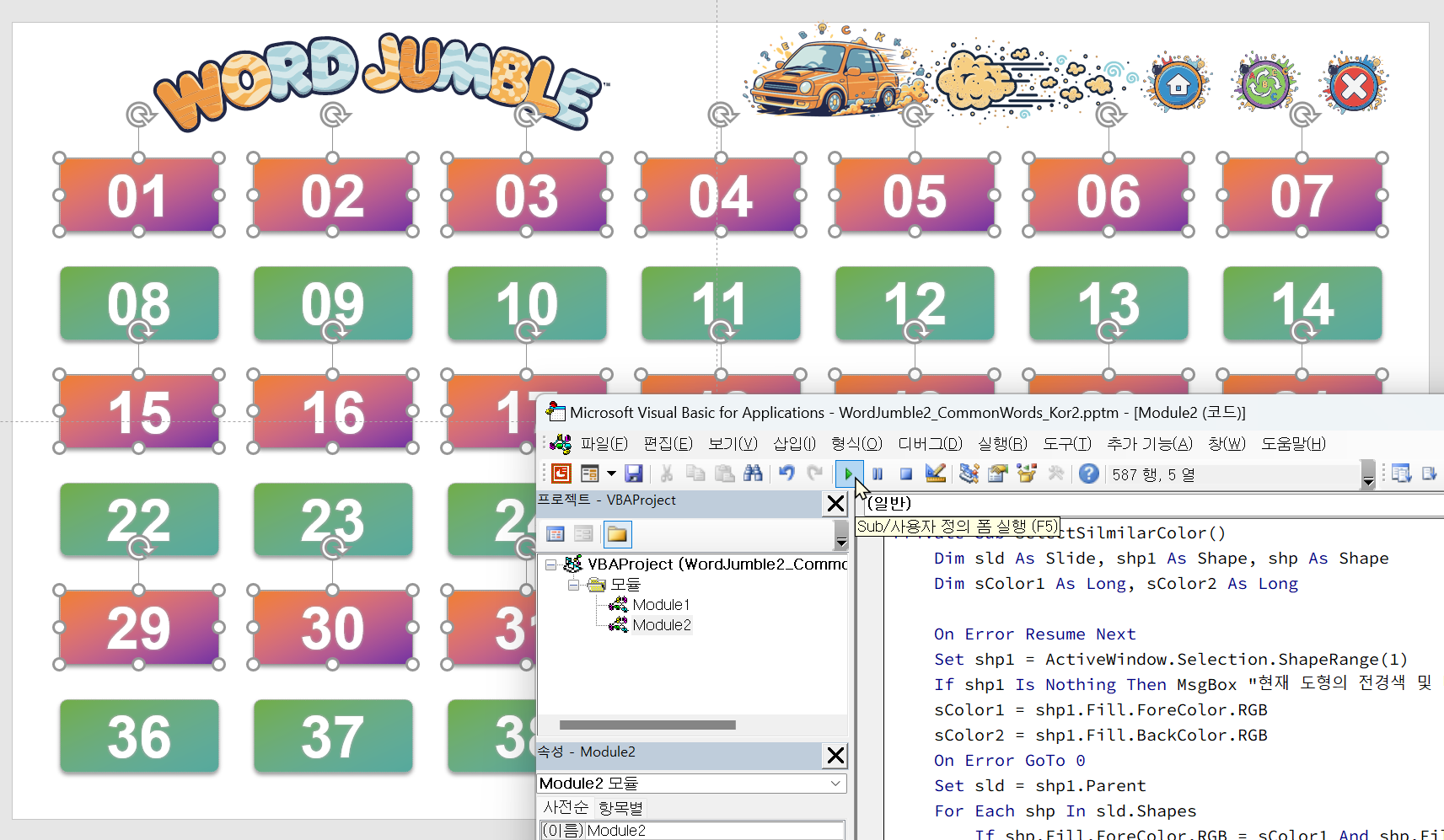This screenshot has width=1444, height=840.
Task: Select the 01 number tile
Action: (139, 195)
